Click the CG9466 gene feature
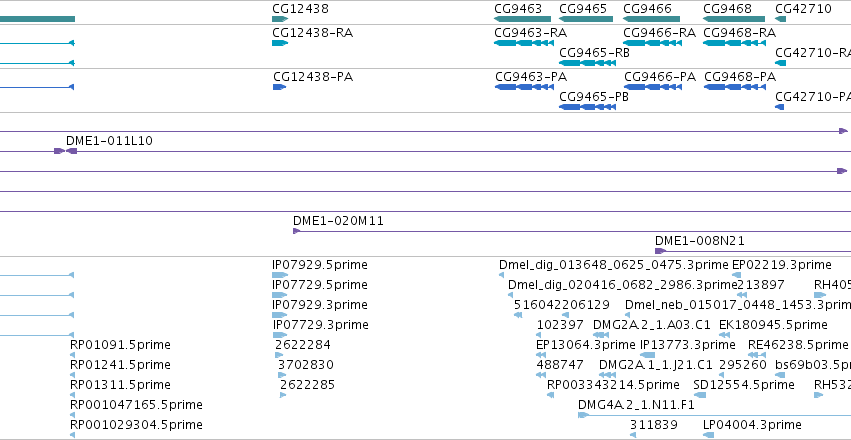This screenshot has width=851, height=440. click(653, 19)
